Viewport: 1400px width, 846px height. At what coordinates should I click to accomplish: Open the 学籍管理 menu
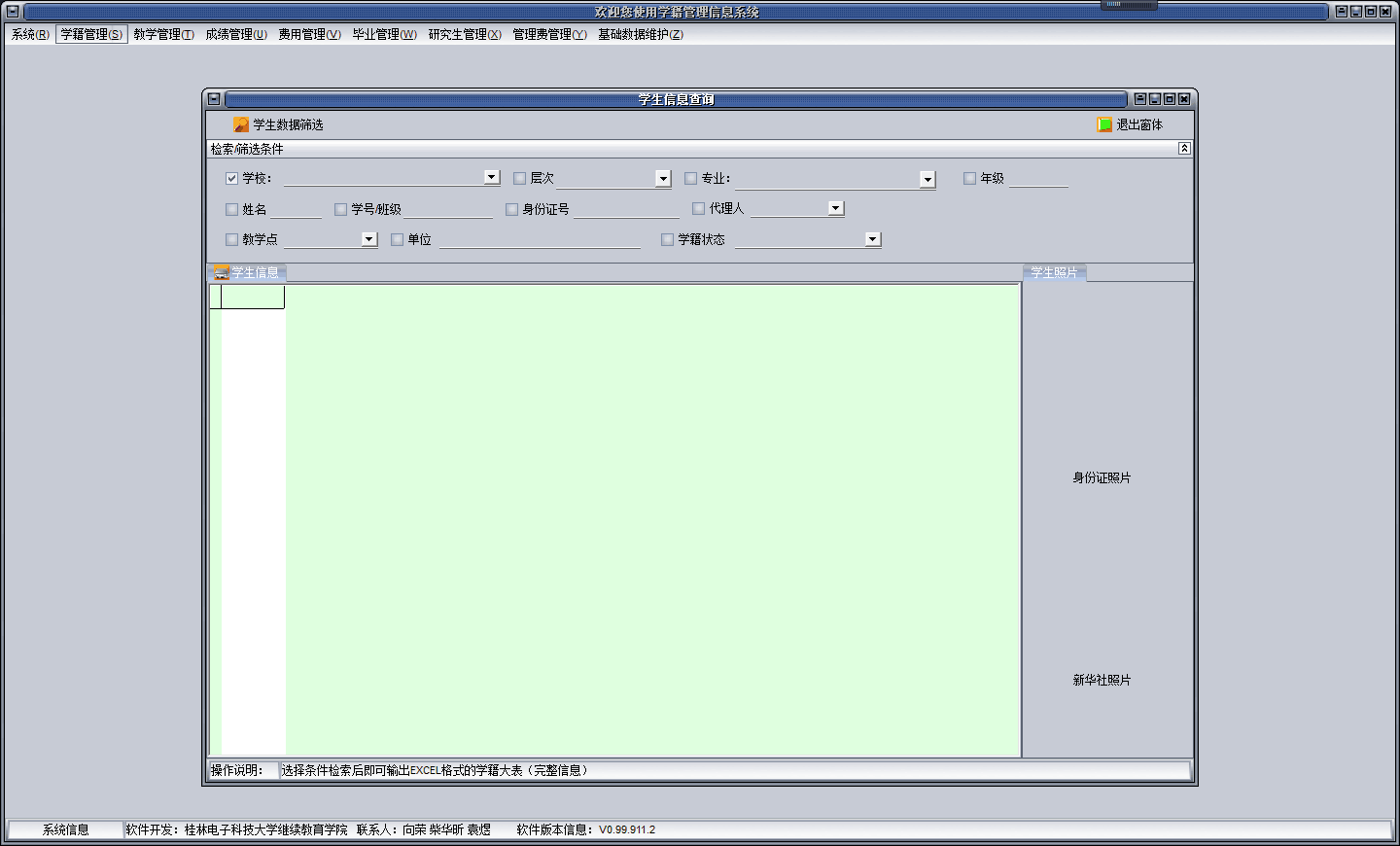tap(91, 34)
